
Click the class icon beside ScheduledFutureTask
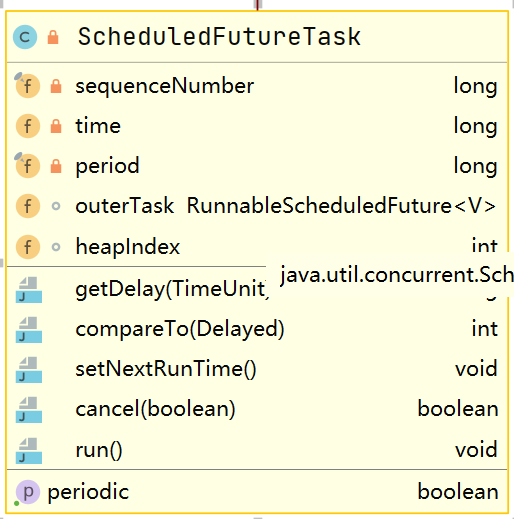(25, 37)
